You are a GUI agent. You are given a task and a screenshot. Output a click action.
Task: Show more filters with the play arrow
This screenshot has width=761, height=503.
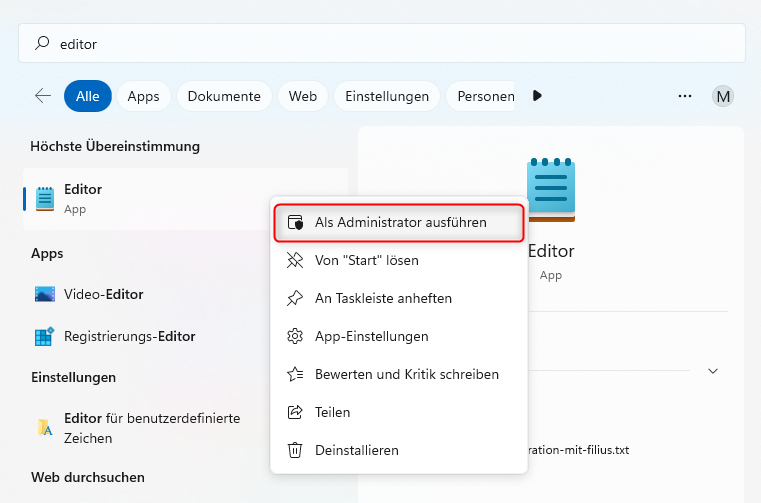coord(538,96)
